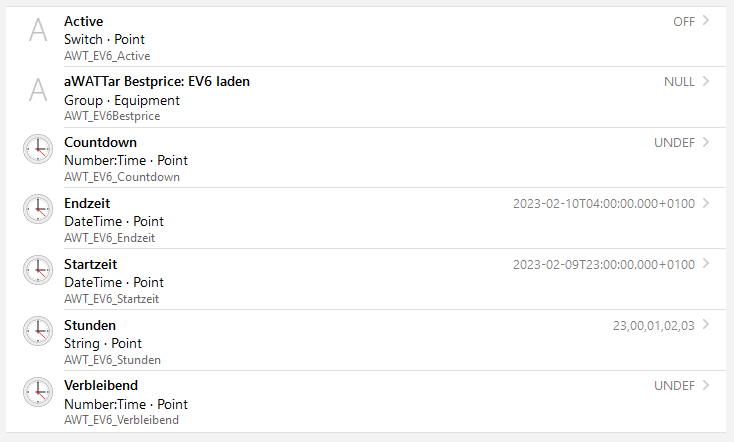
Task: Click the A icon next to aWATTar Bestprice
Action: [x=38, y=90]
